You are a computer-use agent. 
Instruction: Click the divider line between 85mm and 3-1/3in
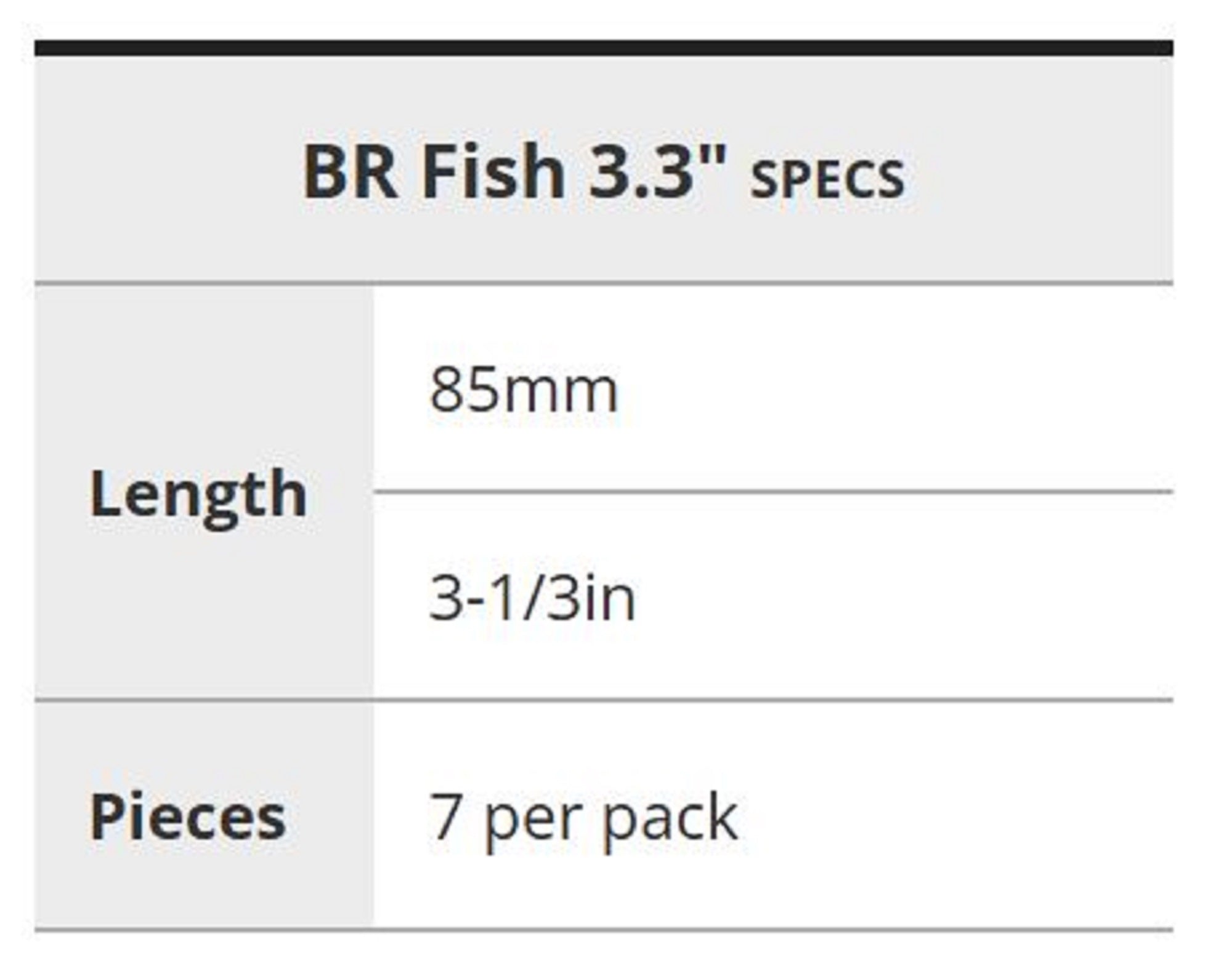point(772,492)
